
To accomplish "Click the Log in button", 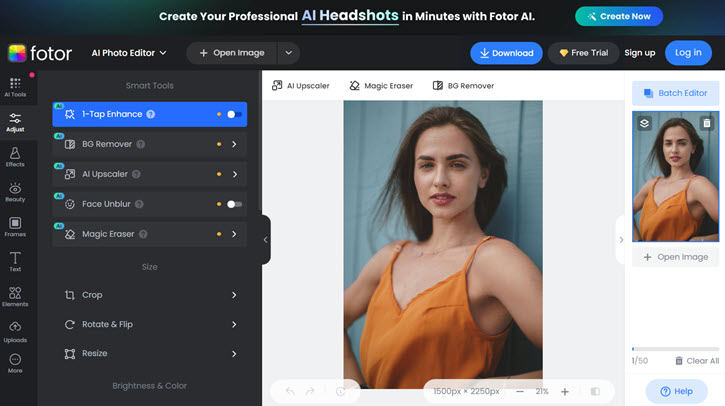I will coord(688,53).
